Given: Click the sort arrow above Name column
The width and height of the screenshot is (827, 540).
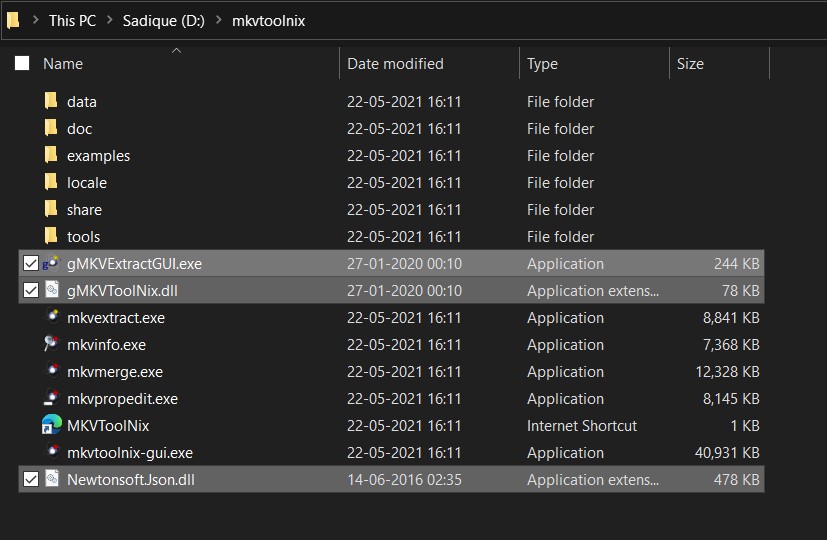Looking at the screenshot, I should point(177,51).
